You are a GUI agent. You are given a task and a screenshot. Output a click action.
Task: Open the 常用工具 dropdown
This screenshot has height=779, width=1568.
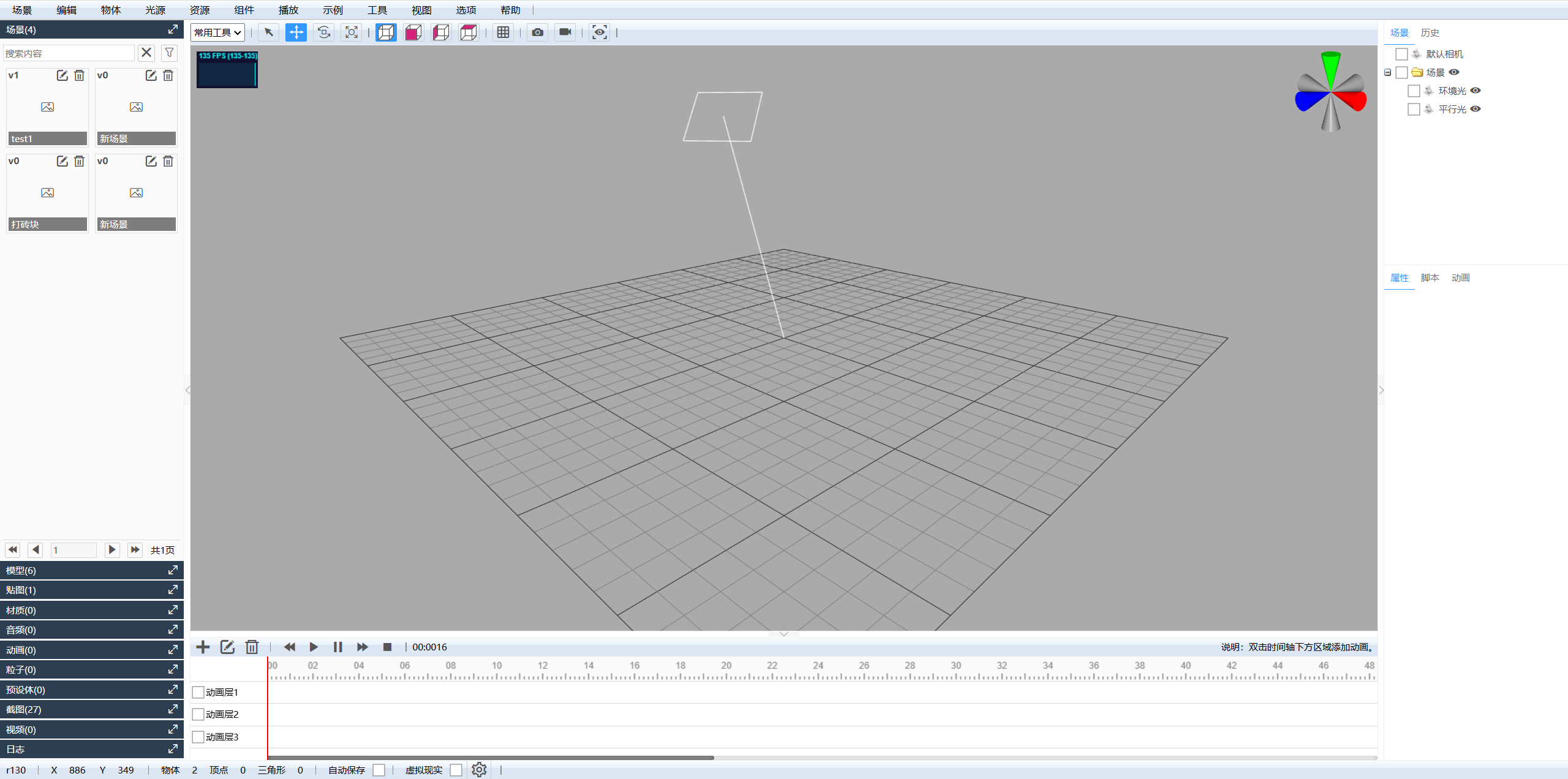(217, 32)
